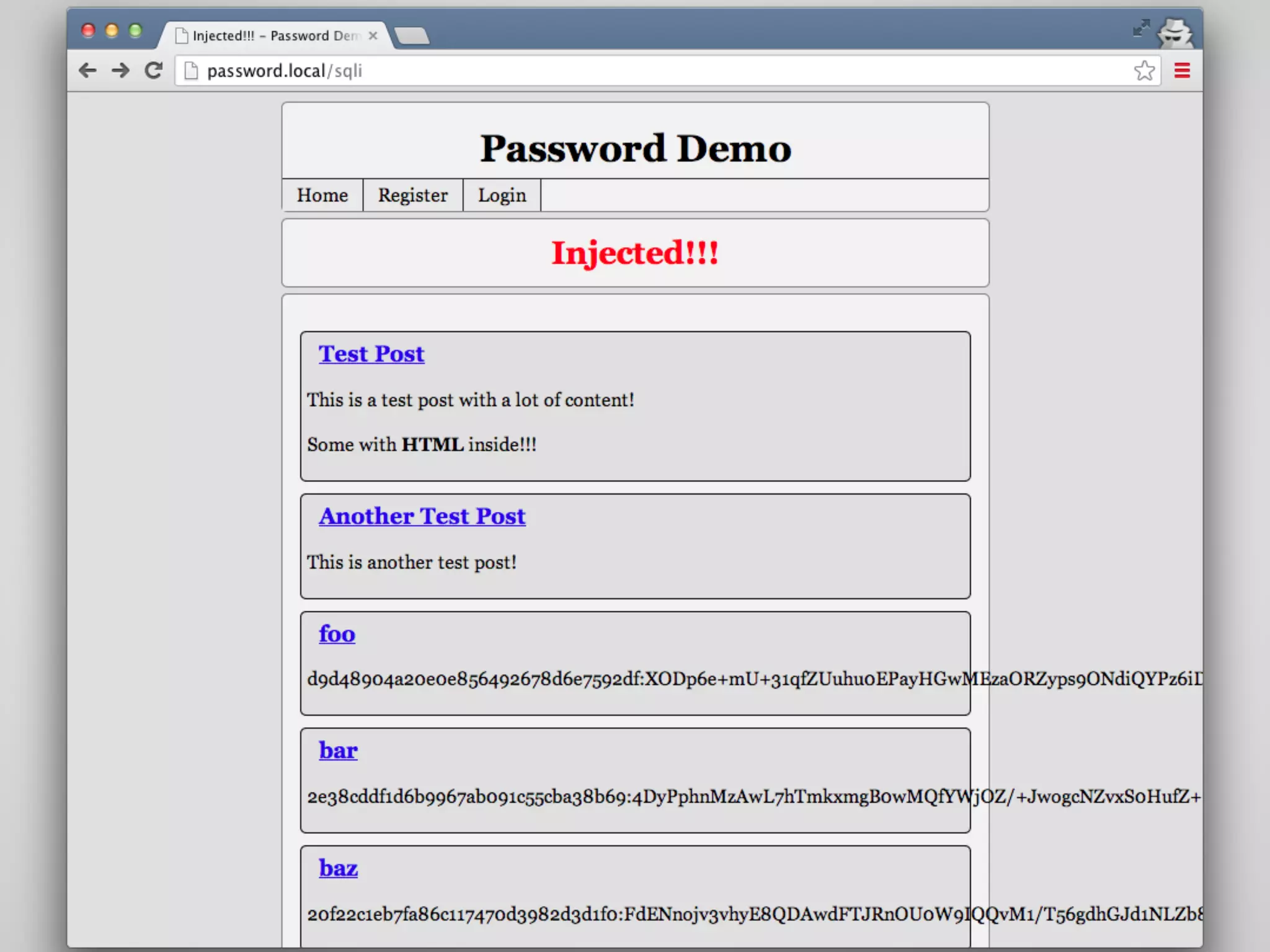Close the Injected!!! browser tab
1270x952 pixels.
pos(373,36)
